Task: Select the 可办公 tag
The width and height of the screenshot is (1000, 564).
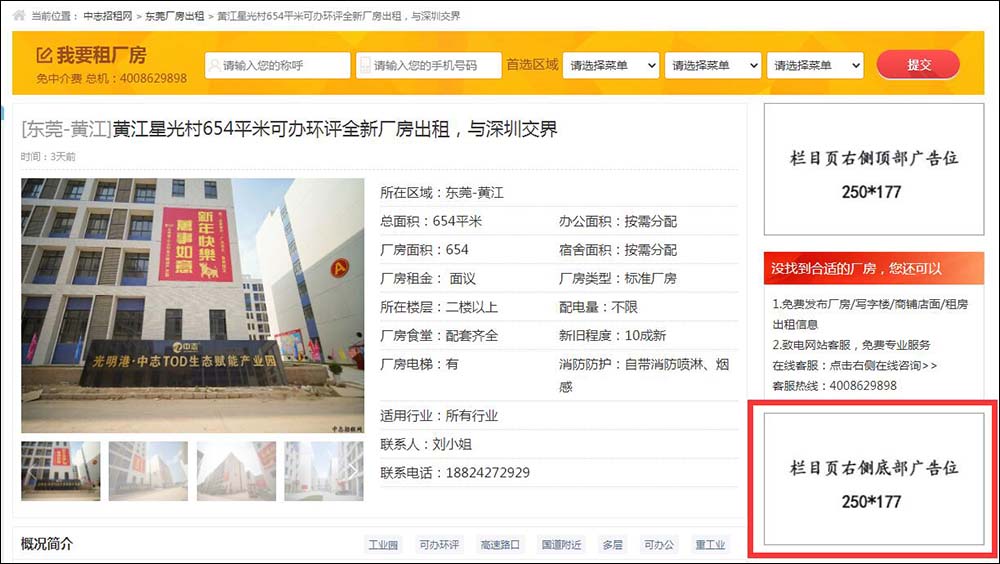Action: [659, 544]
